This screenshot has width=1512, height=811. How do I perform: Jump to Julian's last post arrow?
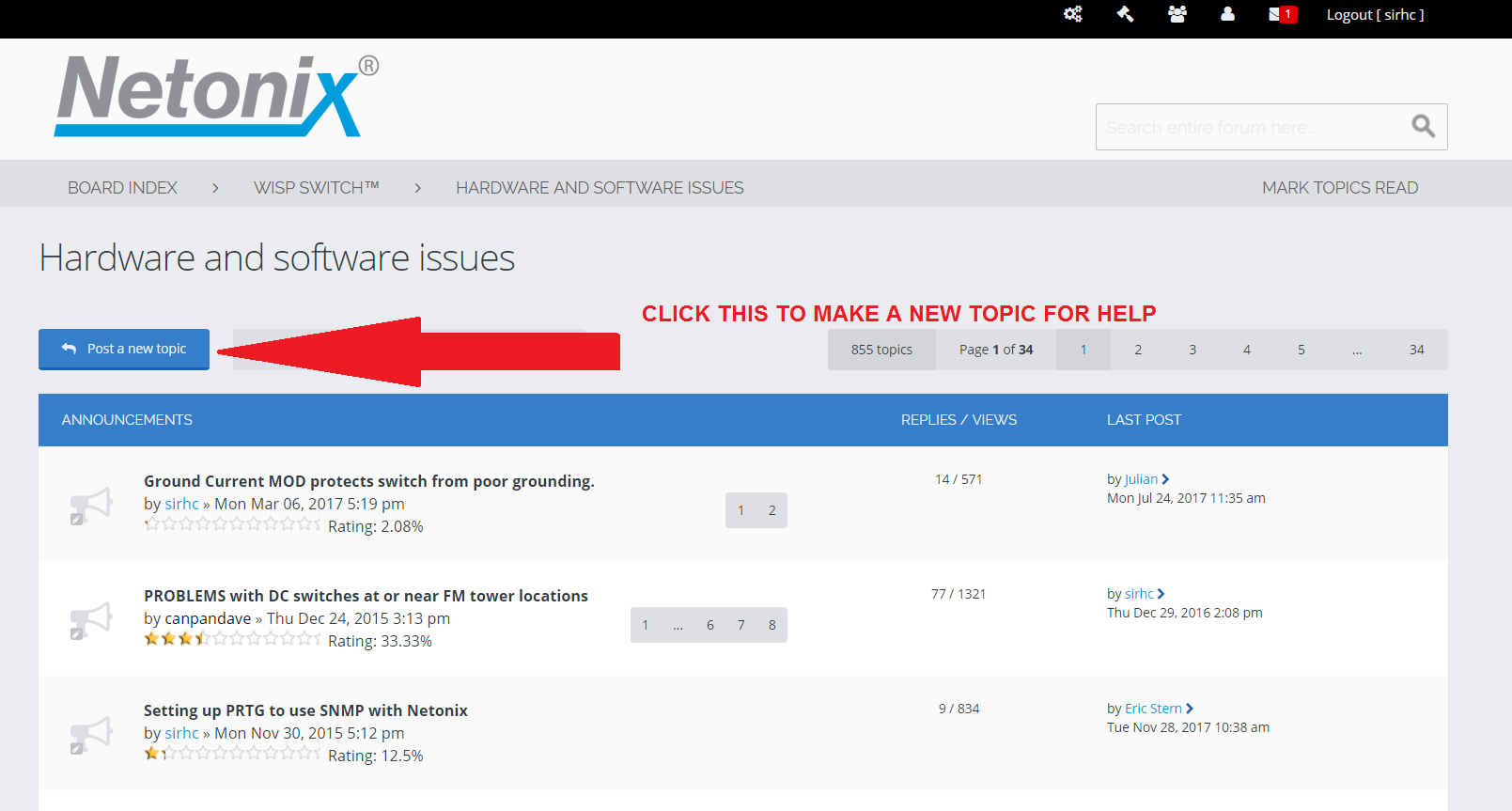(1165, 479)
